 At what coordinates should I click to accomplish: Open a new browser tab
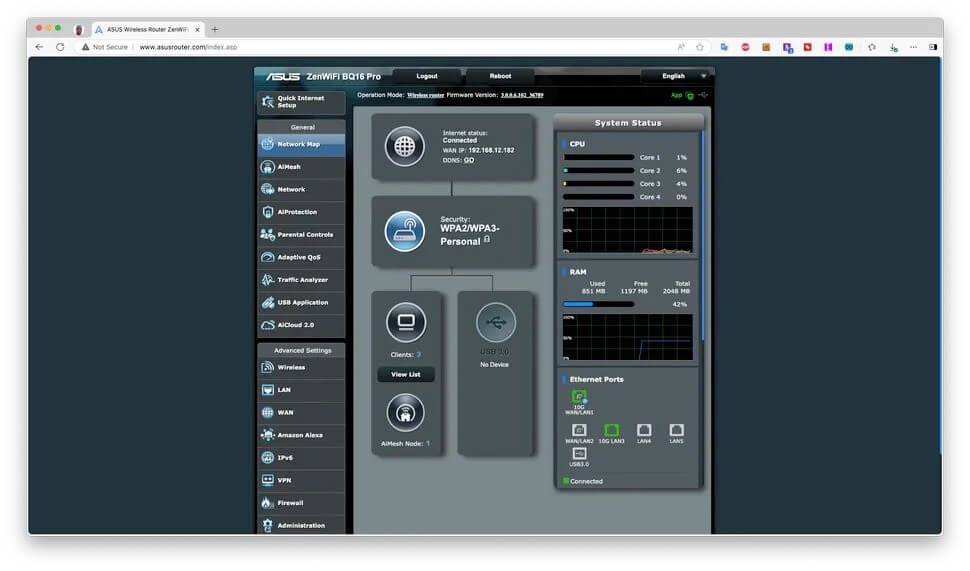coord(215,29)
